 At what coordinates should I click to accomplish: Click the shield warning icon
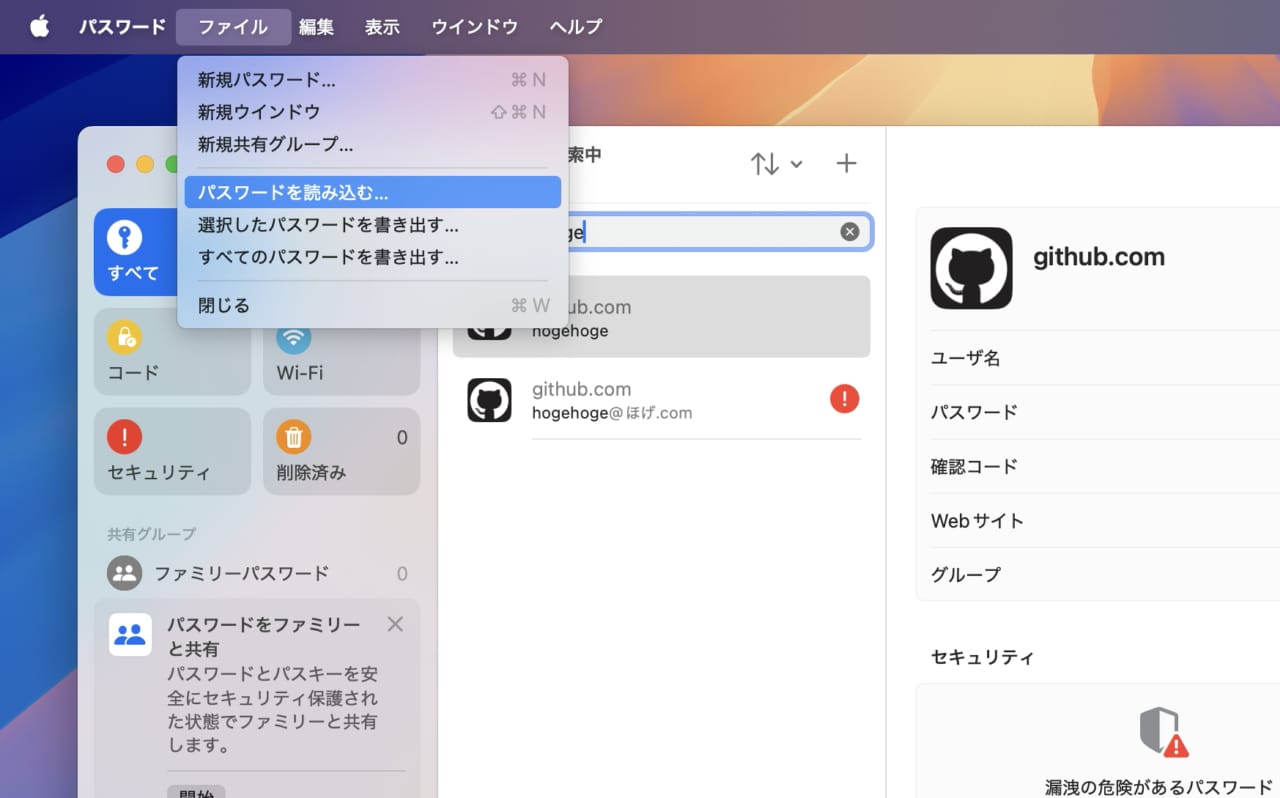tap(1164, 732)
